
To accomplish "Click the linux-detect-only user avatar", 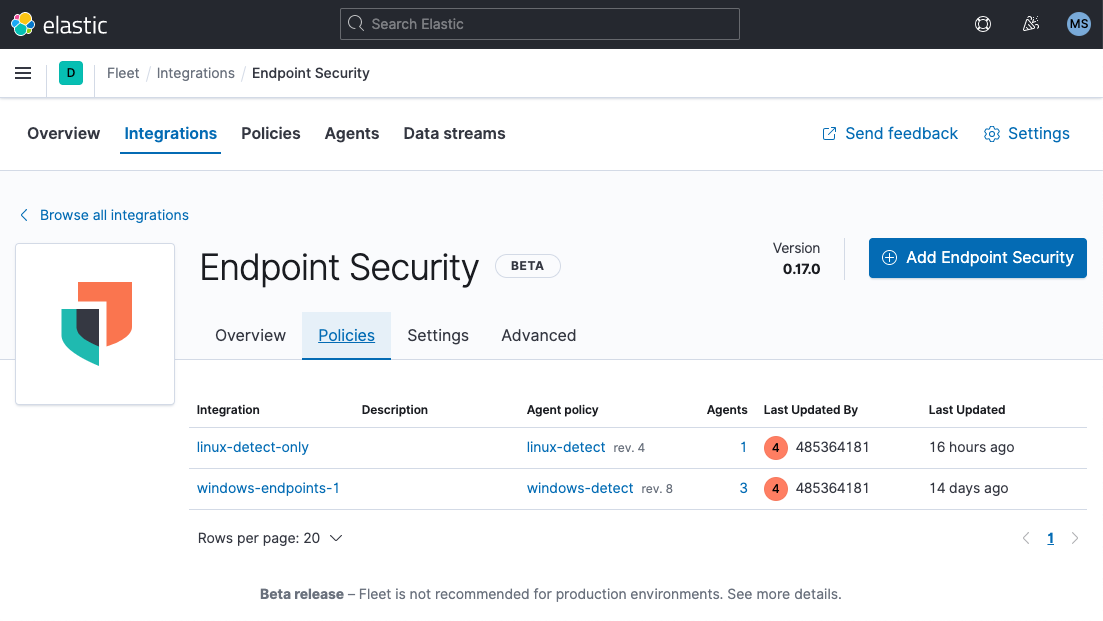I will tap(776, 447).
